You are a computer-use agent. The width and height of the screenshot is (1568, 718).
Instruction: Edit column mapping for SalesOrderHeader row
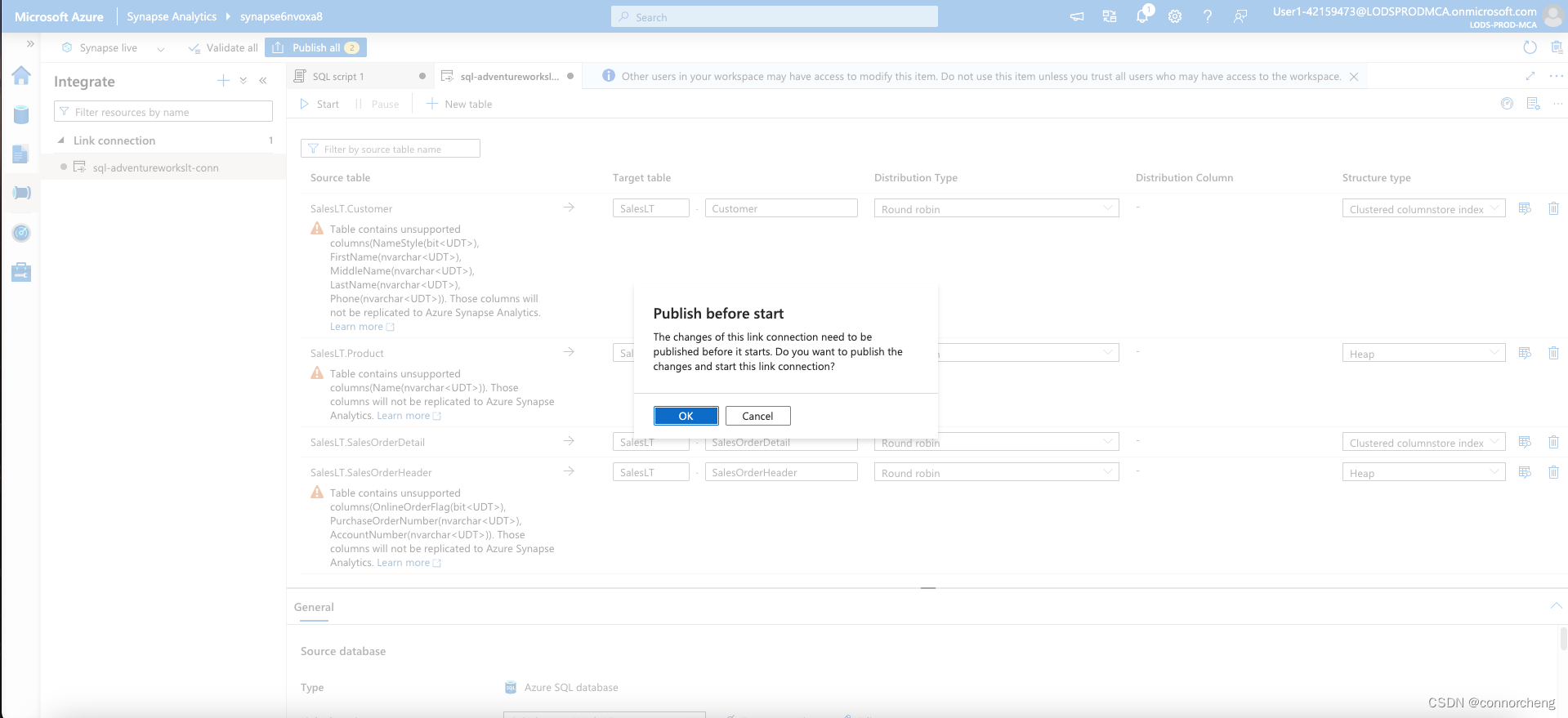click(x=1525, y=472)
